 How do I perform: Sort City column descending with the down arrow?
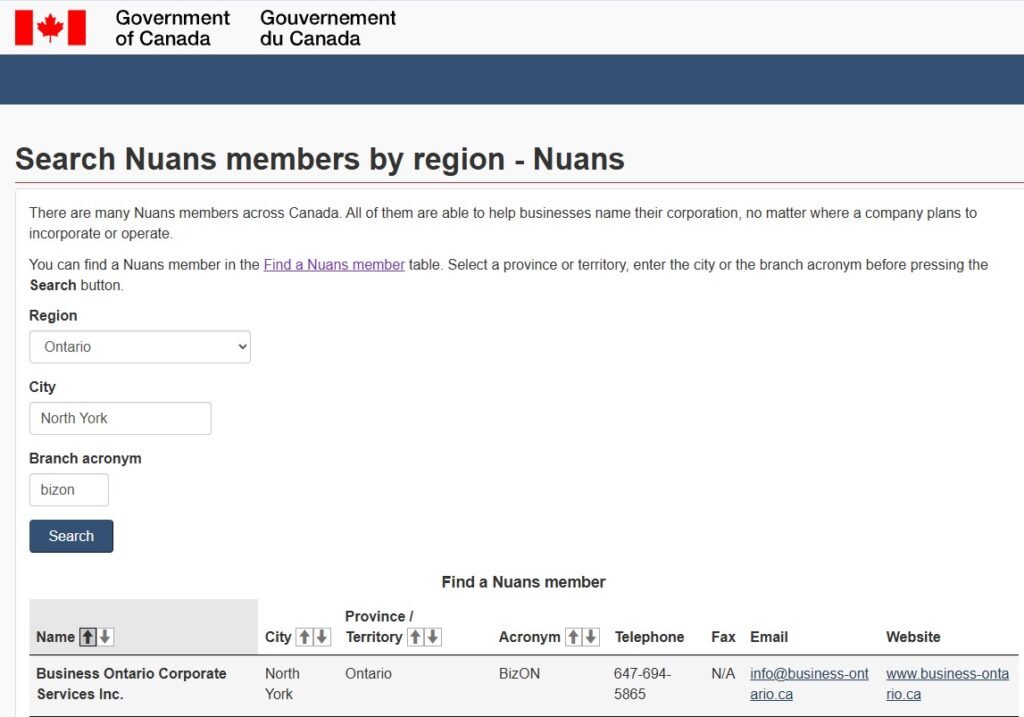(322, 637)
